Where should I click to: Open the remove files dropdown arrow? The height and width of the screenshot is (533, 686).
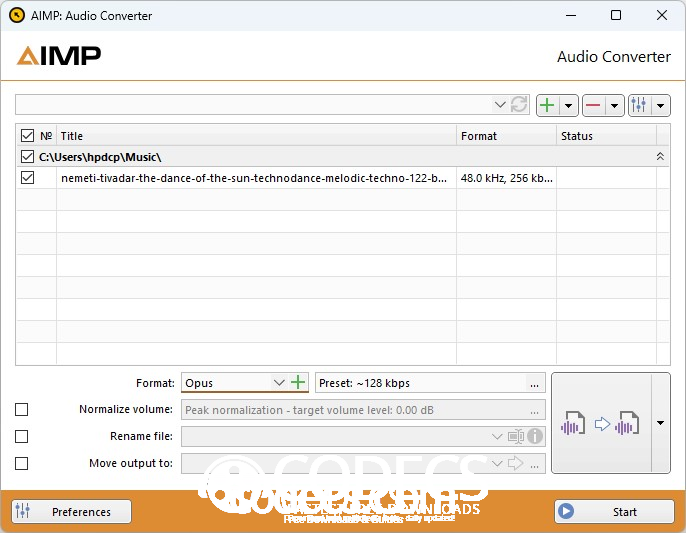[x=615, y=105]
